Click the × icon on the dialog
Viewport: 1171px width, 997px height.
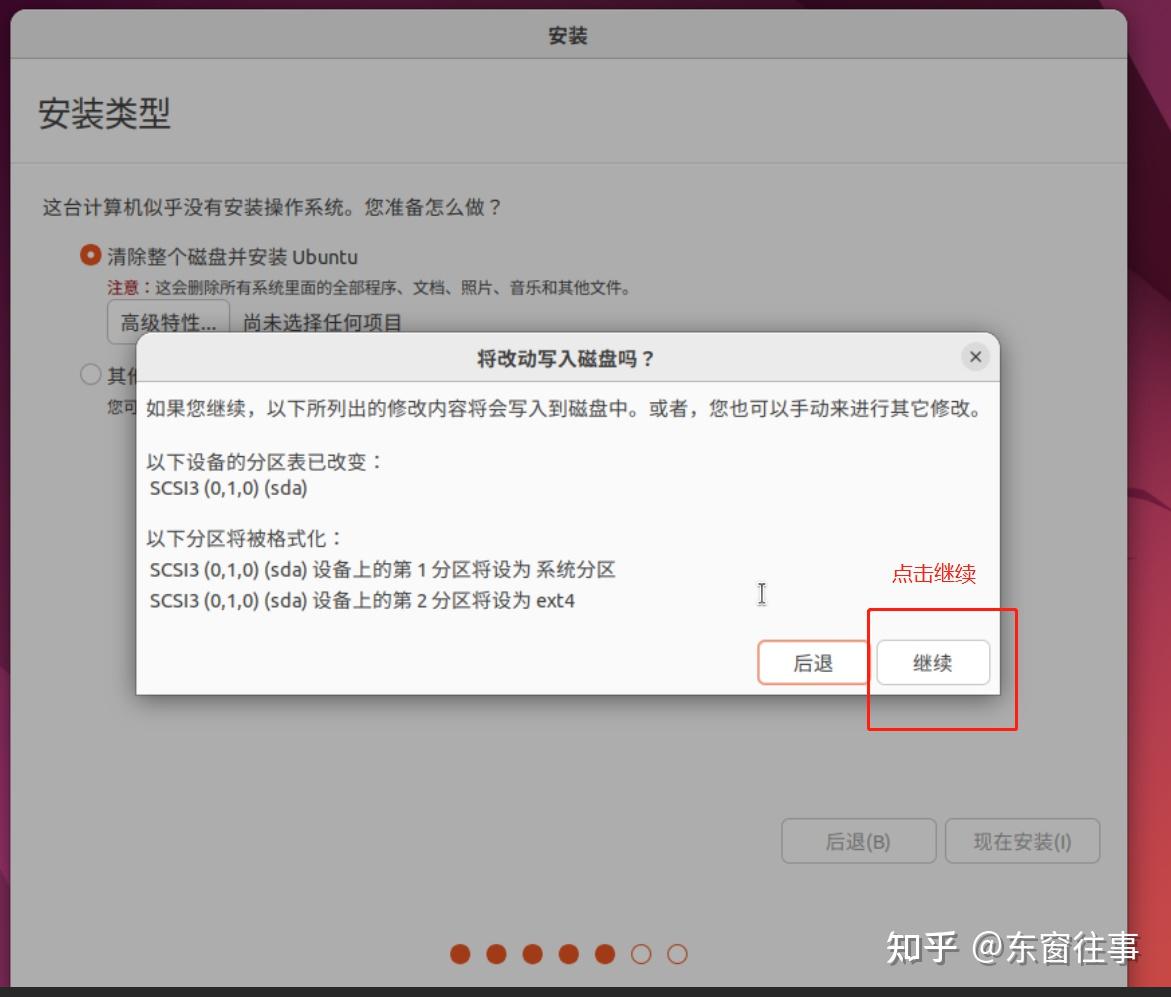click(x=975, y=356)
